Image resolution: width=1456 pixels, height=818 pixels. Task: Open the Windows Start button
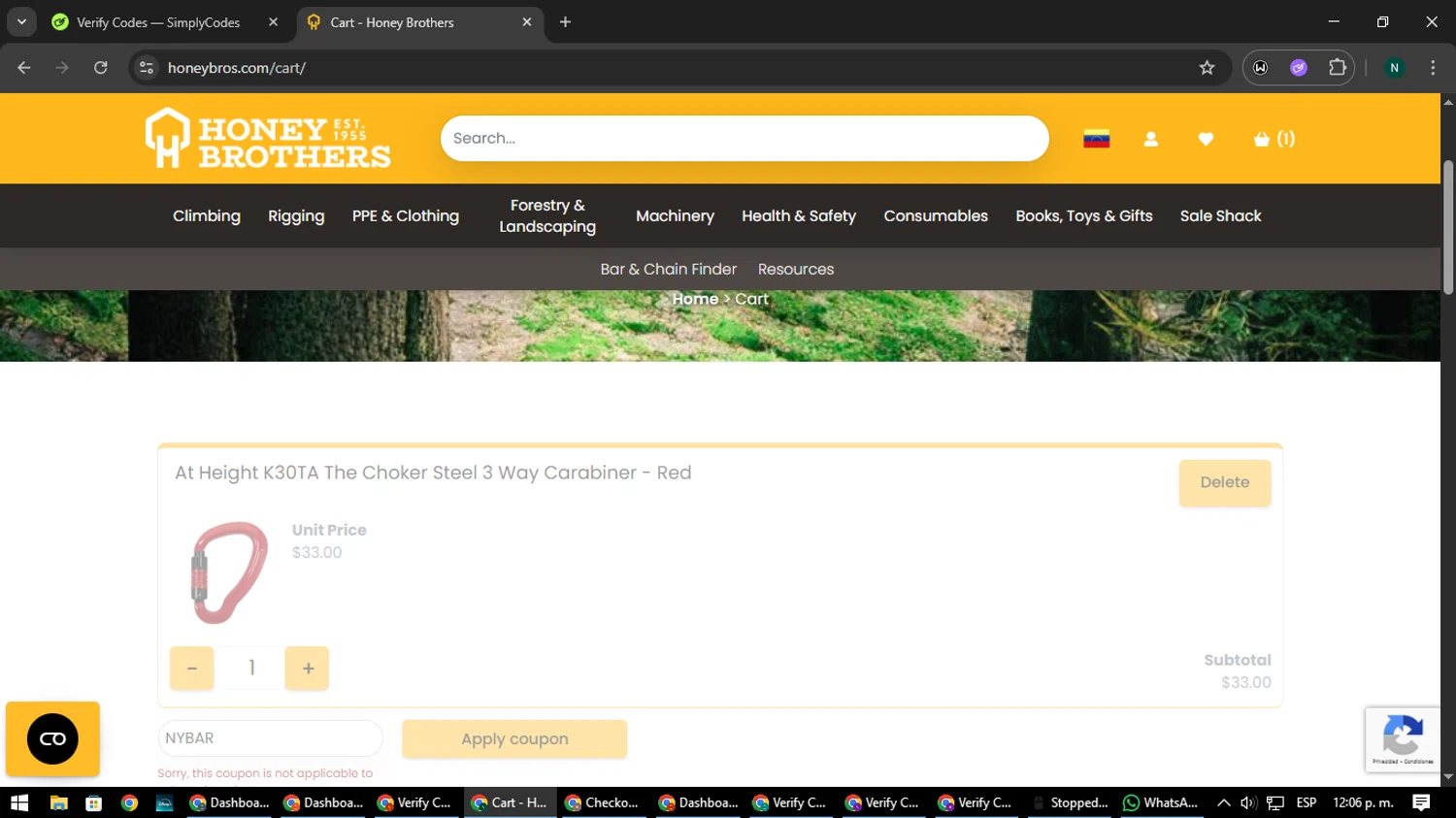[x=19, y=802]
